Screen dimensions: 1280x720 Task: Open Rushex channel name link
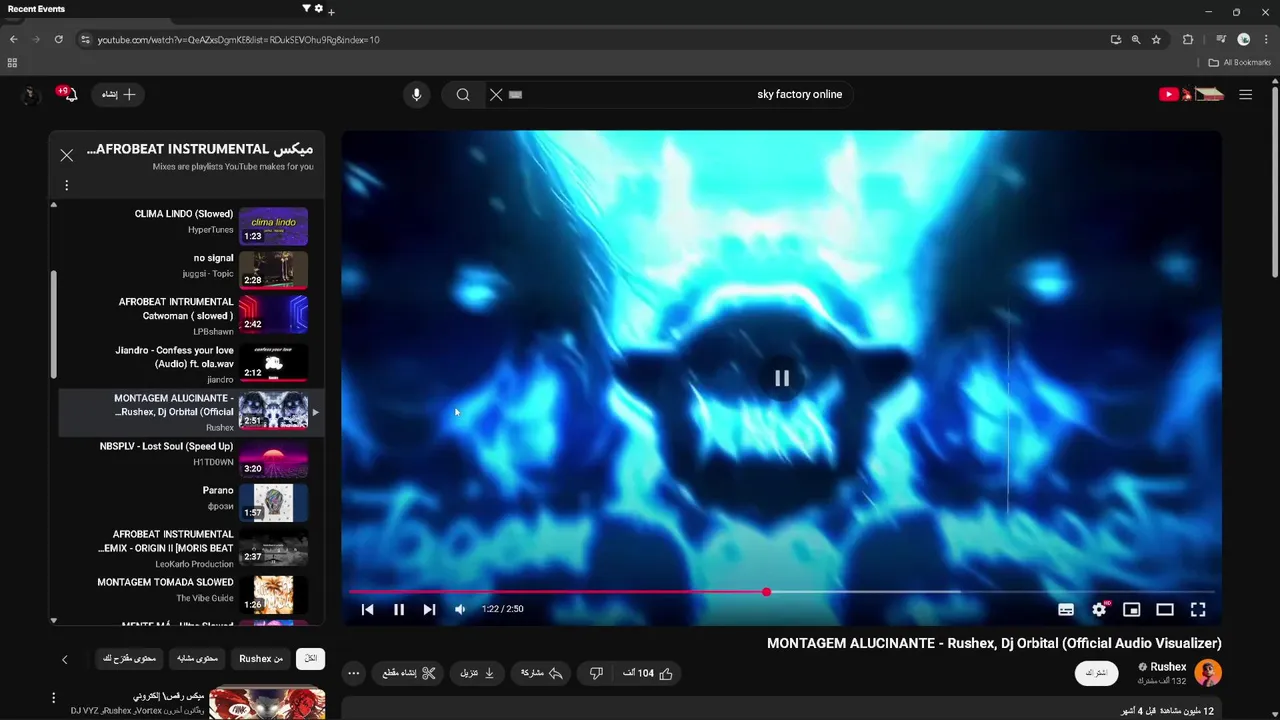1168,667
